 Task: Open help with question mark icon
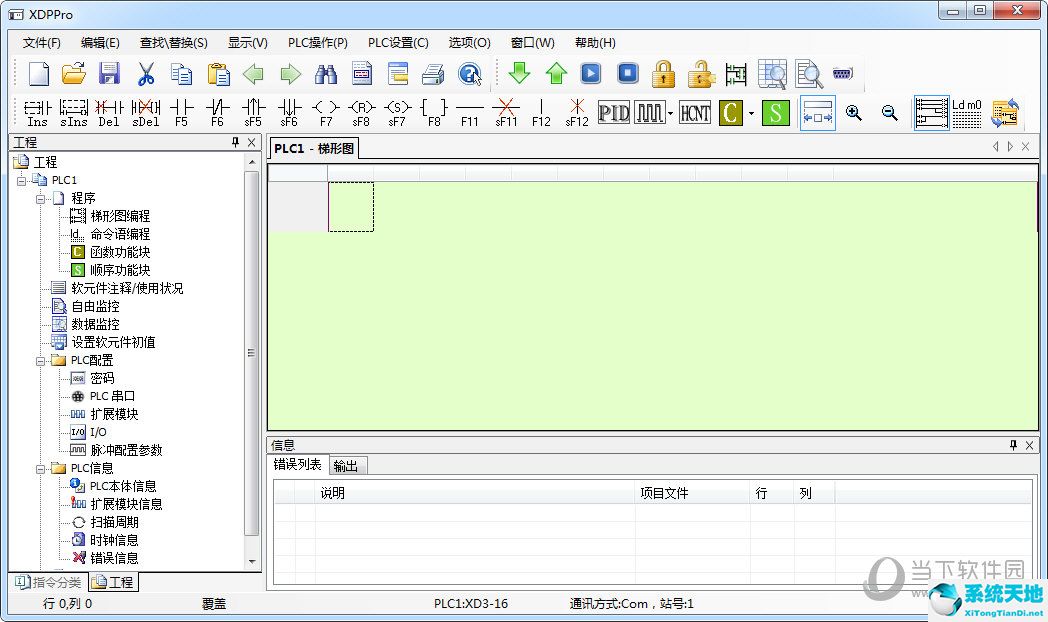coord(470,73)
